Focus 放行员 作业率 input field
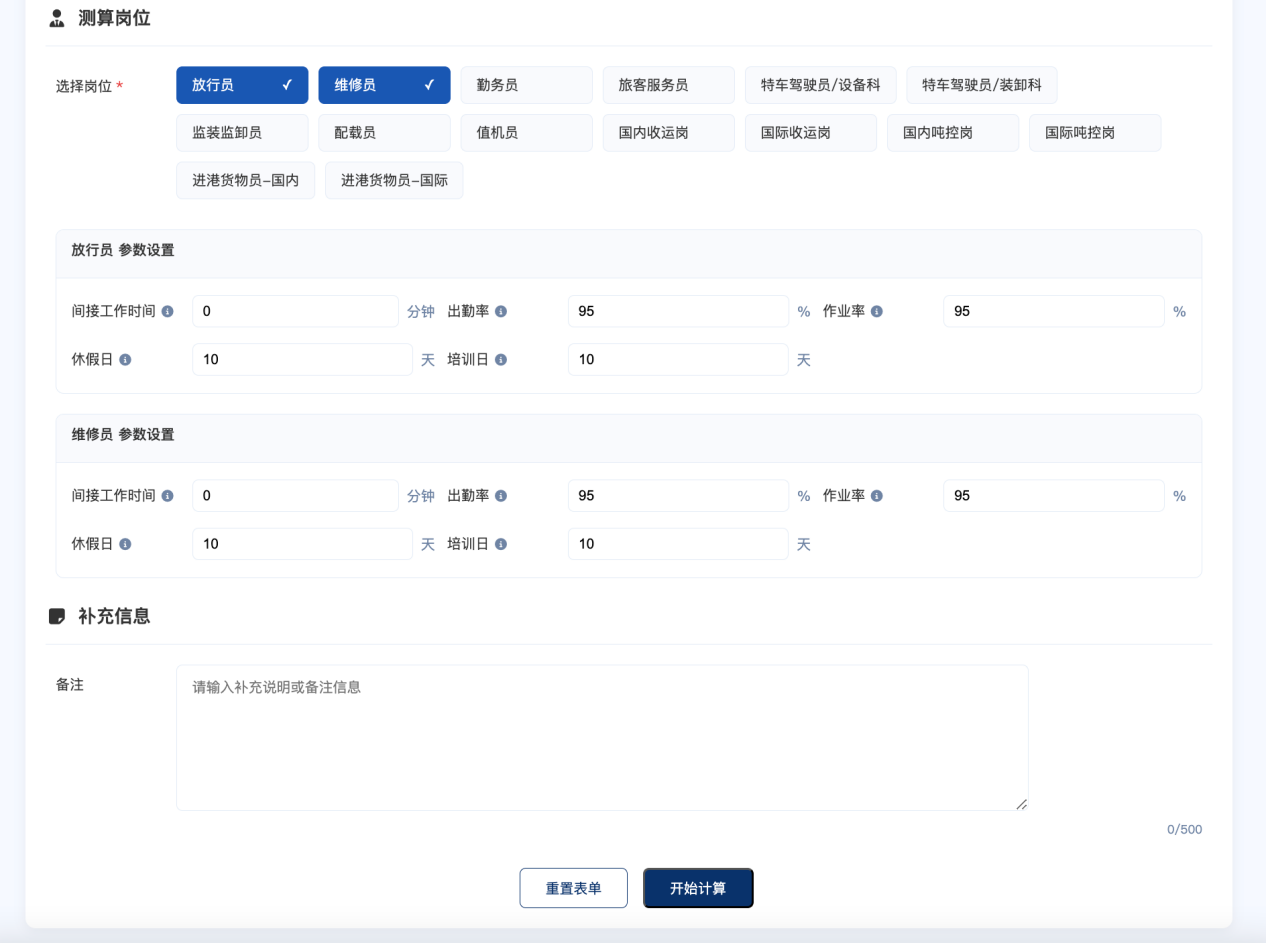 (1053, 311)
